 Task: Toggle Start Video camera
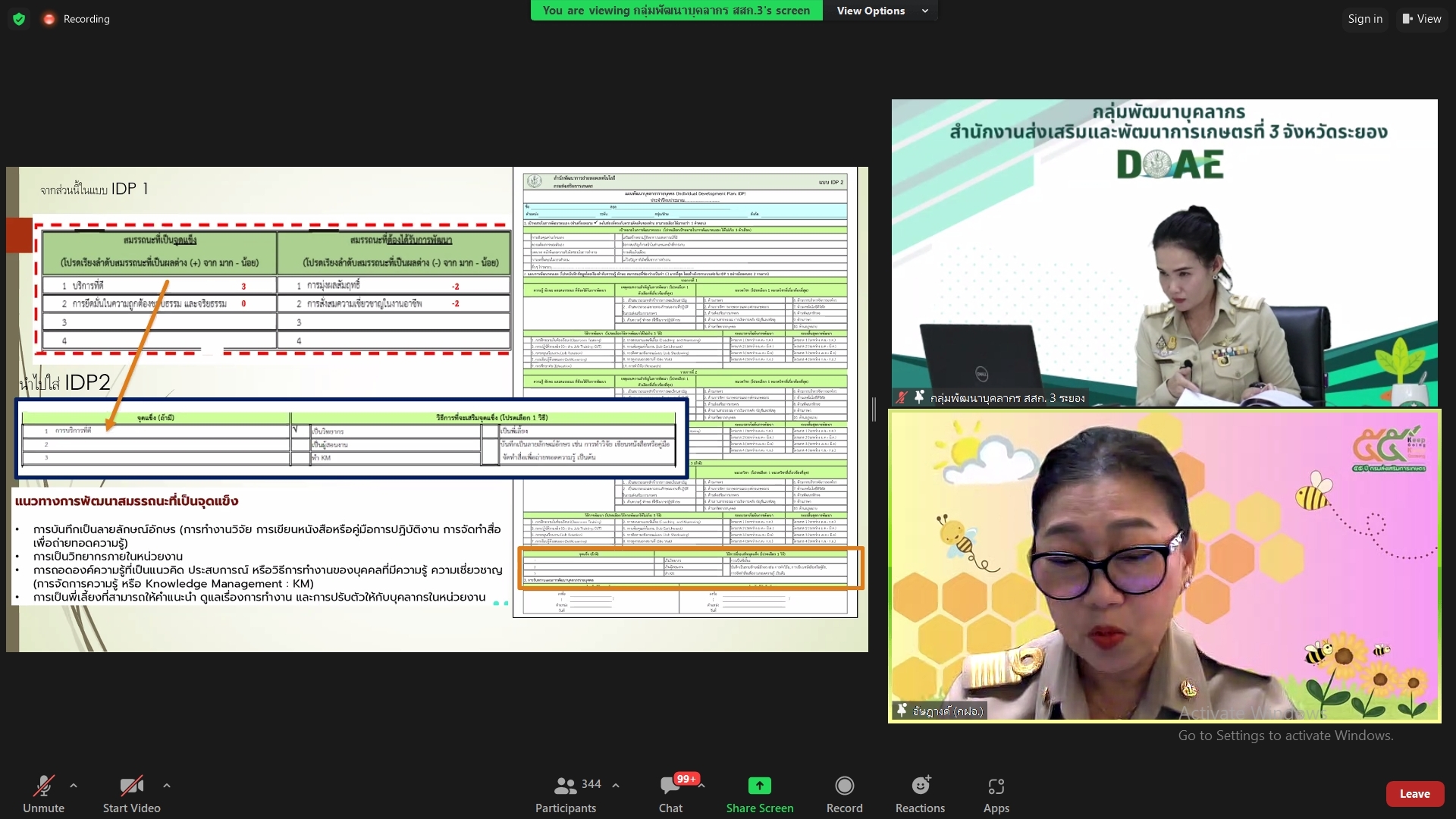coord(131,786)
